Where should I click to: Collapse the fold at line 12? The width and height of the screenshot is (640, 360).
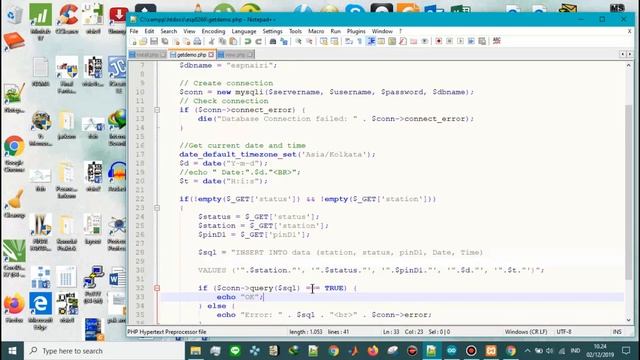pos(157,110)
